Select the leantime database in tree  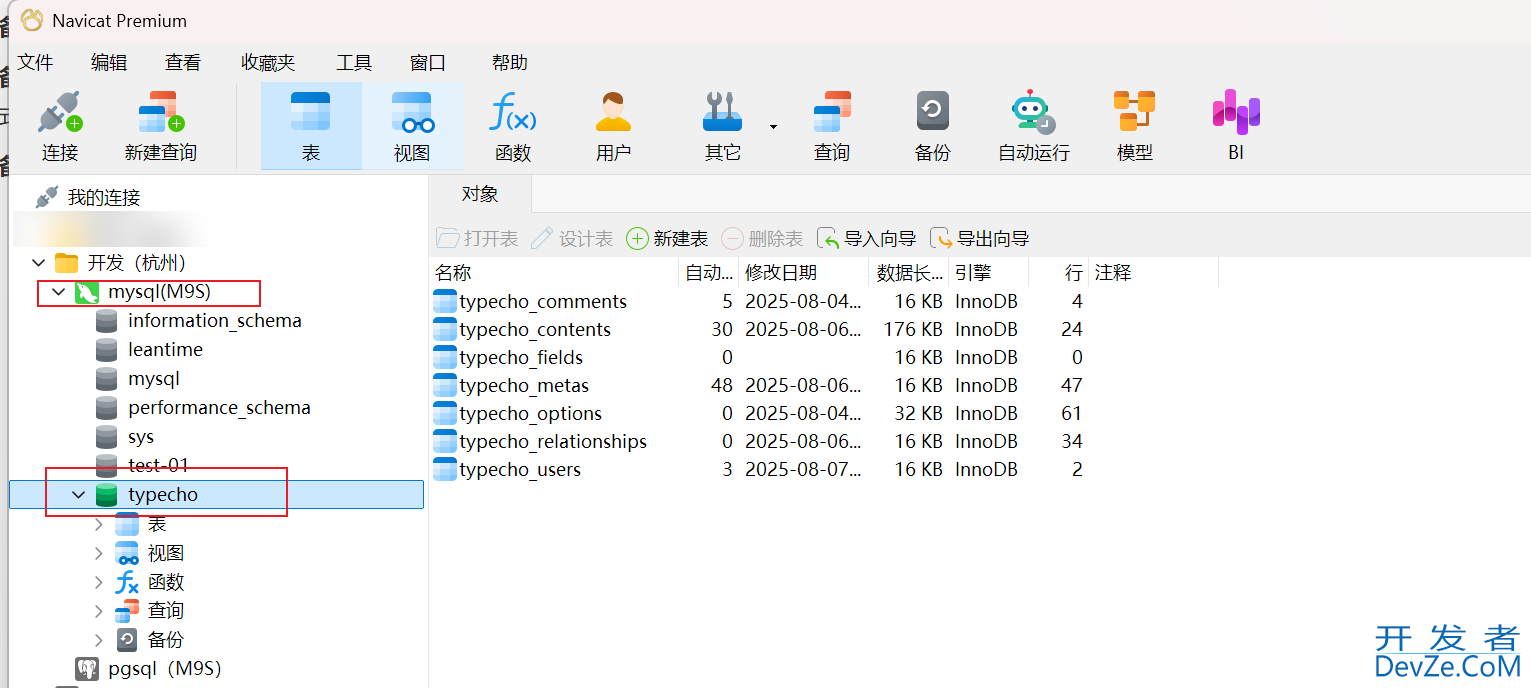[x=165, y=350]
